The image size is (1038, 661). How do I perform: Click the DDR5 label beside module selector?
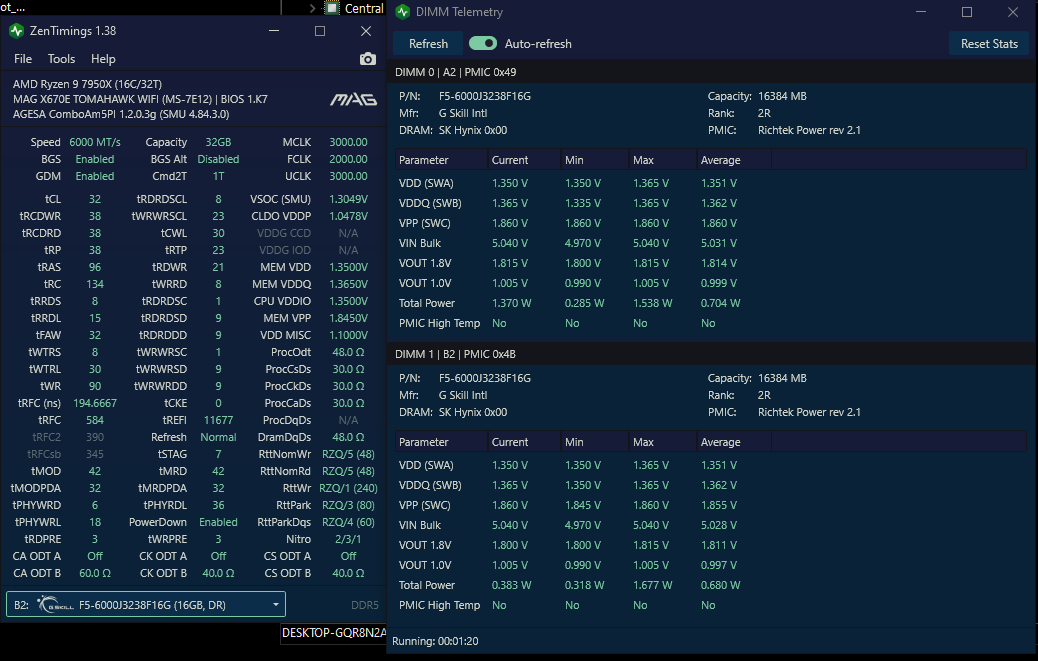tap(365, 605)
